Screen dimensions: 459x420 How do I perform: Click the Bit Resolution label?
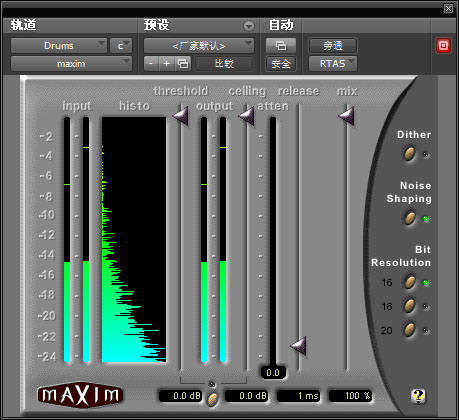401,256
